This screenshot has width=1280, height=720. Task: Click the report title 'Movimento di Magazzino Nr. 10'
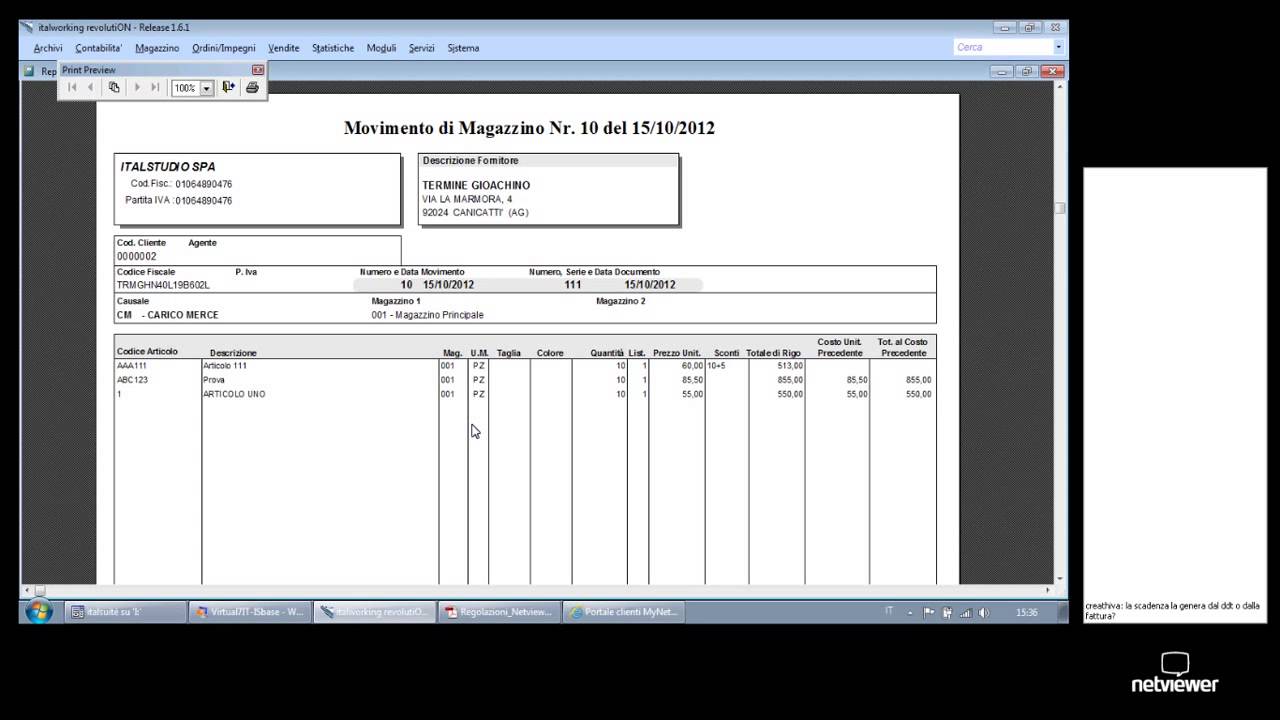[x=529, y=128]
